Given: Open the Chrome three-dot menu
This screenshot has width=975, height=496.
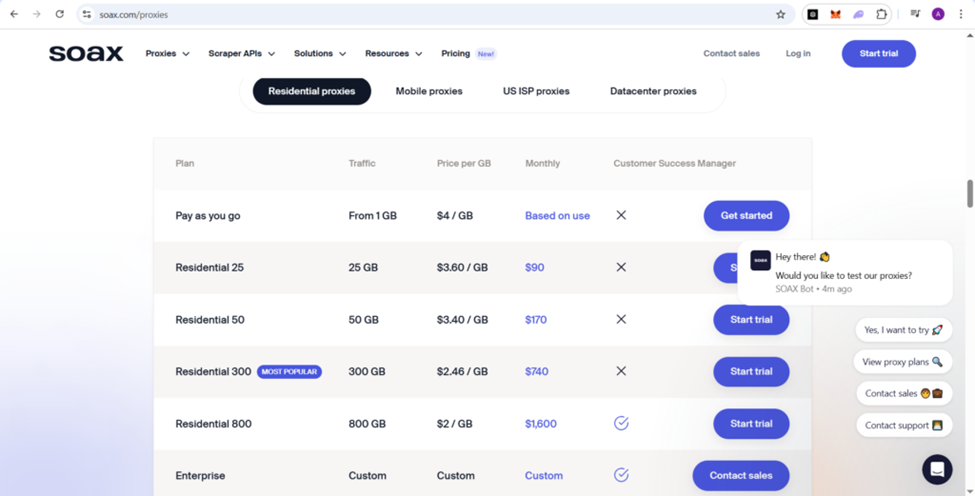Looking at the screenshot, I should (961, 14).
